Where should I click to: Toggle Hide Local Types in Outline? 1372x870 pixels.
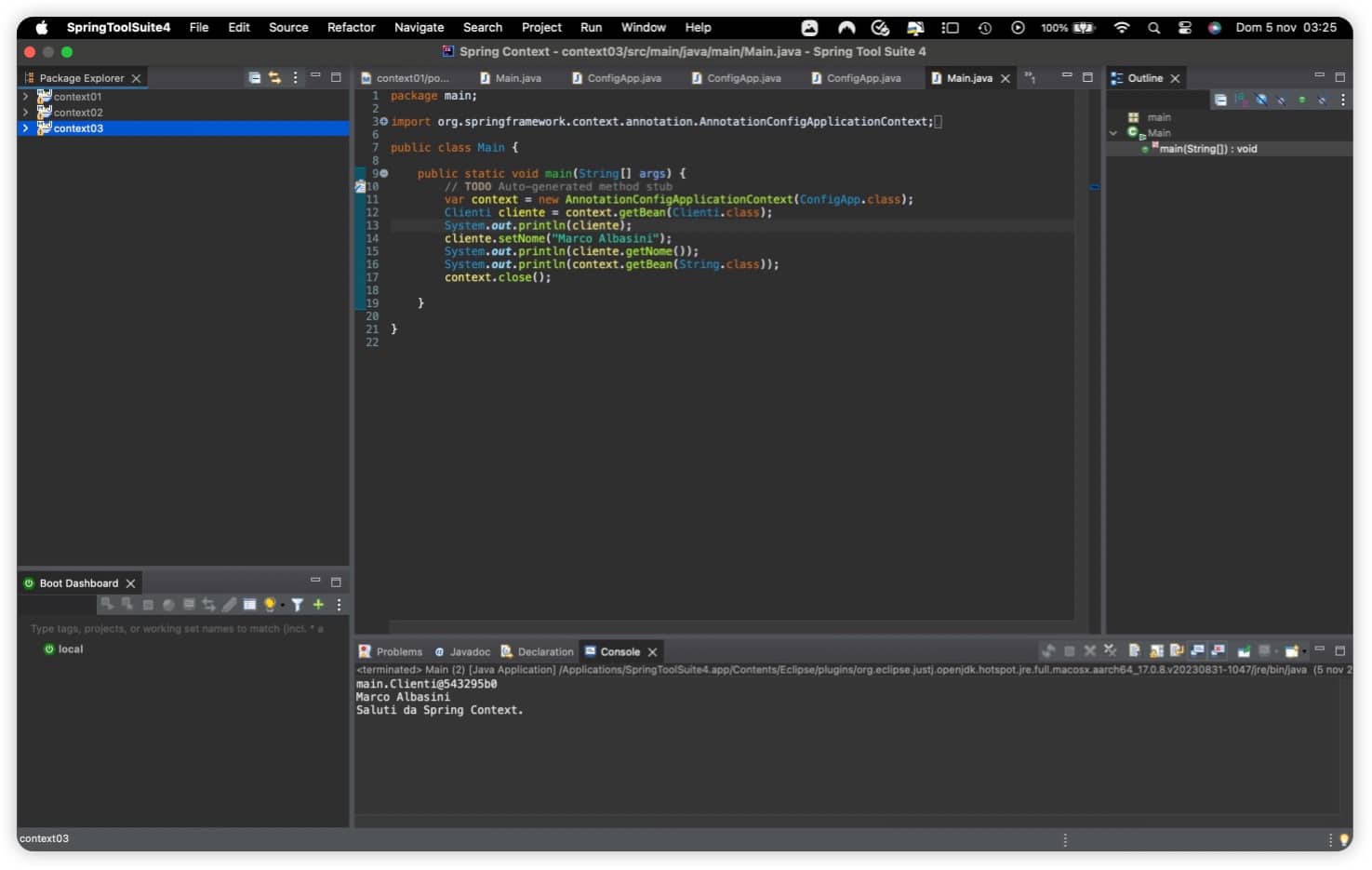click(x=1322, y=100)
